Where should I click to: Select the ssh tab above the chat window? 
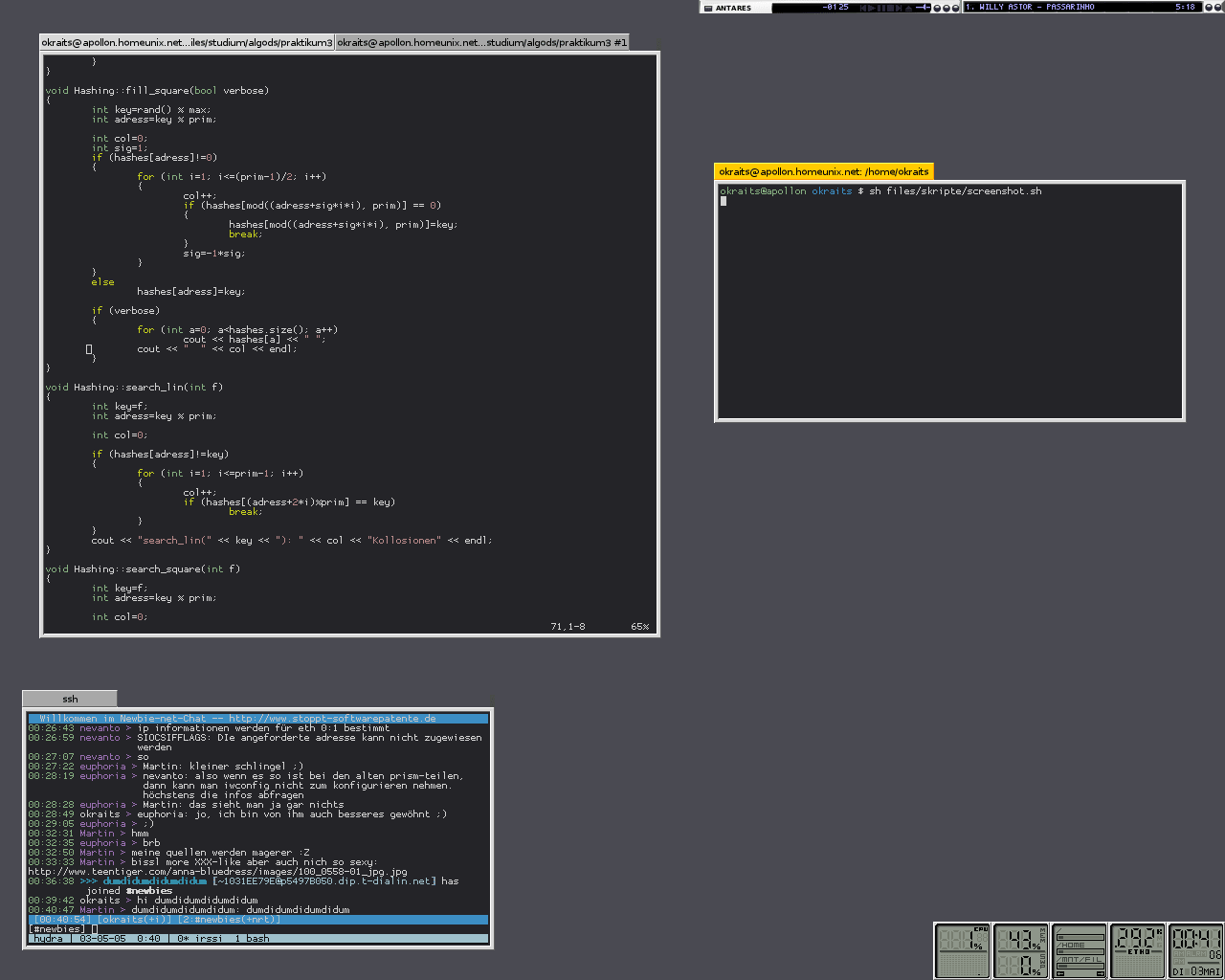click(69, 699)
